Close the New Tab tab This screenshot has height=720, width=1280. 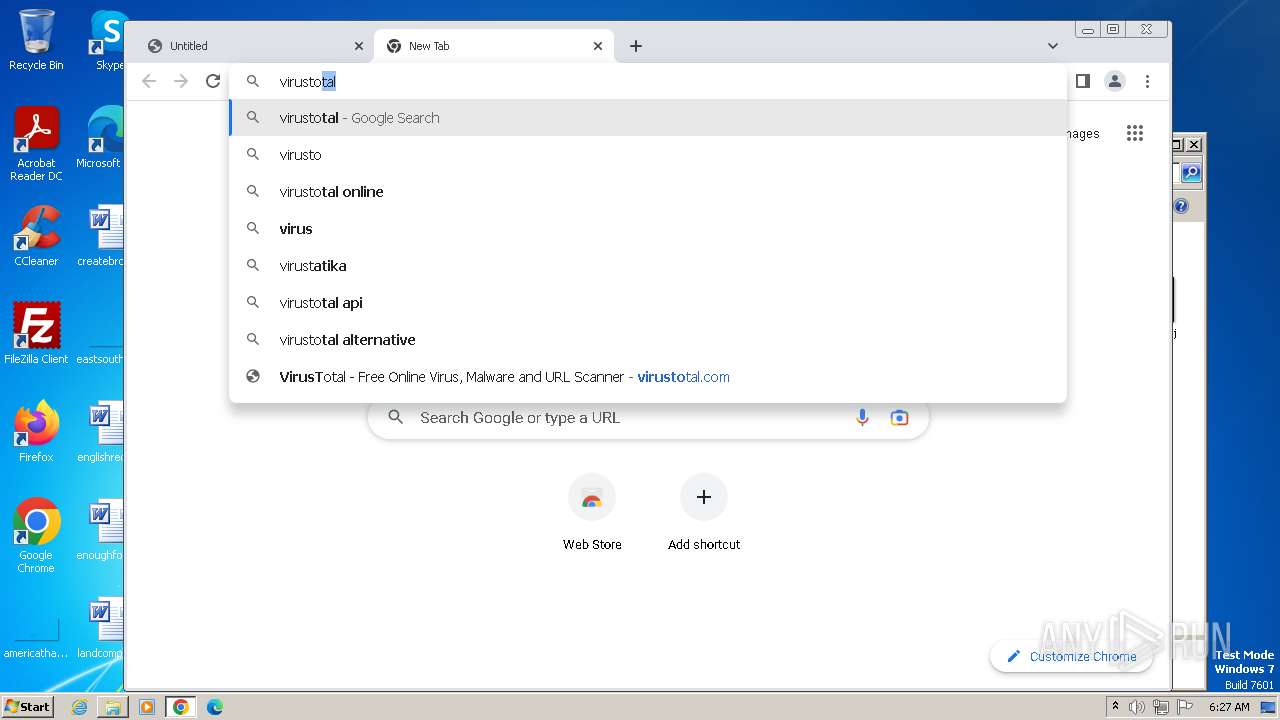(598, 46)
